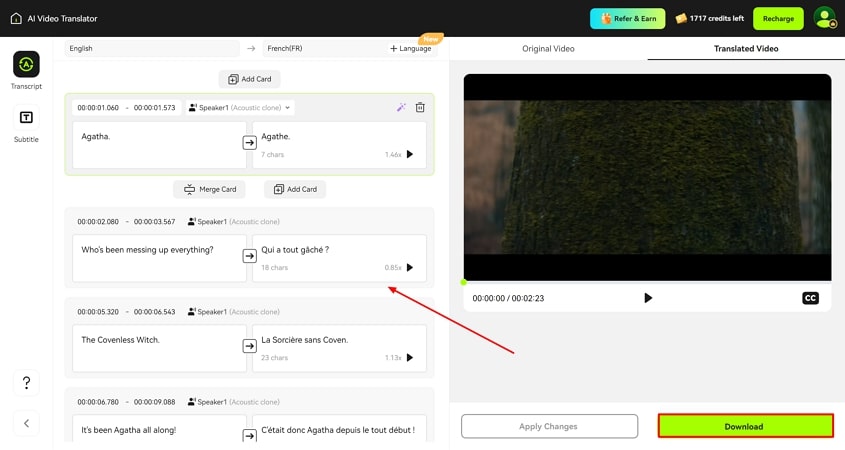This screenshot has height=450, width=845.
Task: Click the green video progress slider handle
Action: click(x=463, y=282)
